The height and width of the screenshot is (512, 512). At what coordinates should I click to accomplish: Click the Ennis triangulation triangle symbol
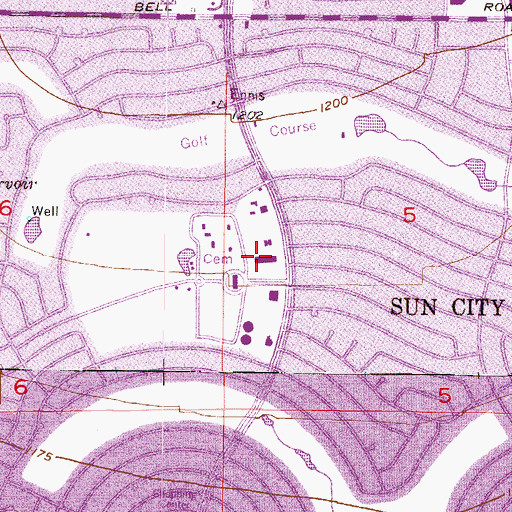click(x=221, y=105)
